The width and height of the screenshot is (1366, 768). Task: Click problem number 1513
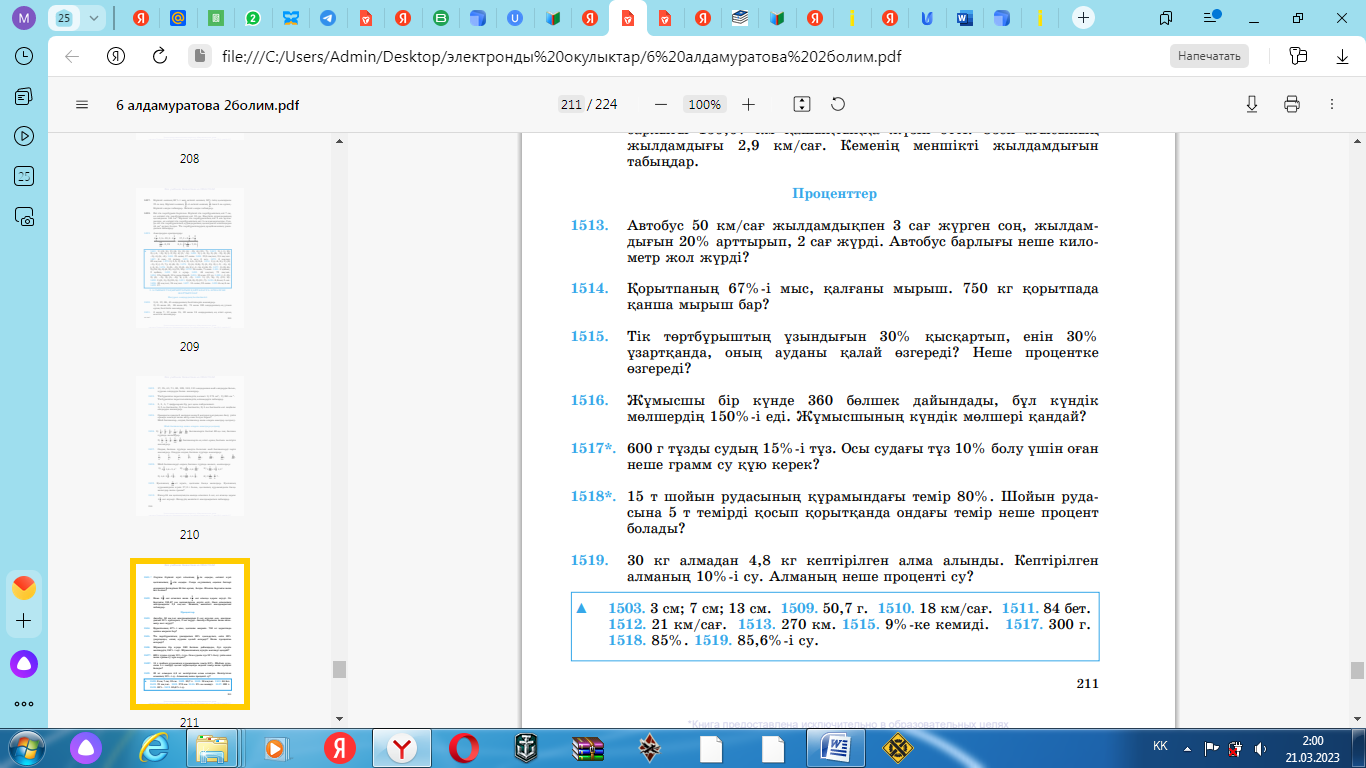[x=590, y=225]
